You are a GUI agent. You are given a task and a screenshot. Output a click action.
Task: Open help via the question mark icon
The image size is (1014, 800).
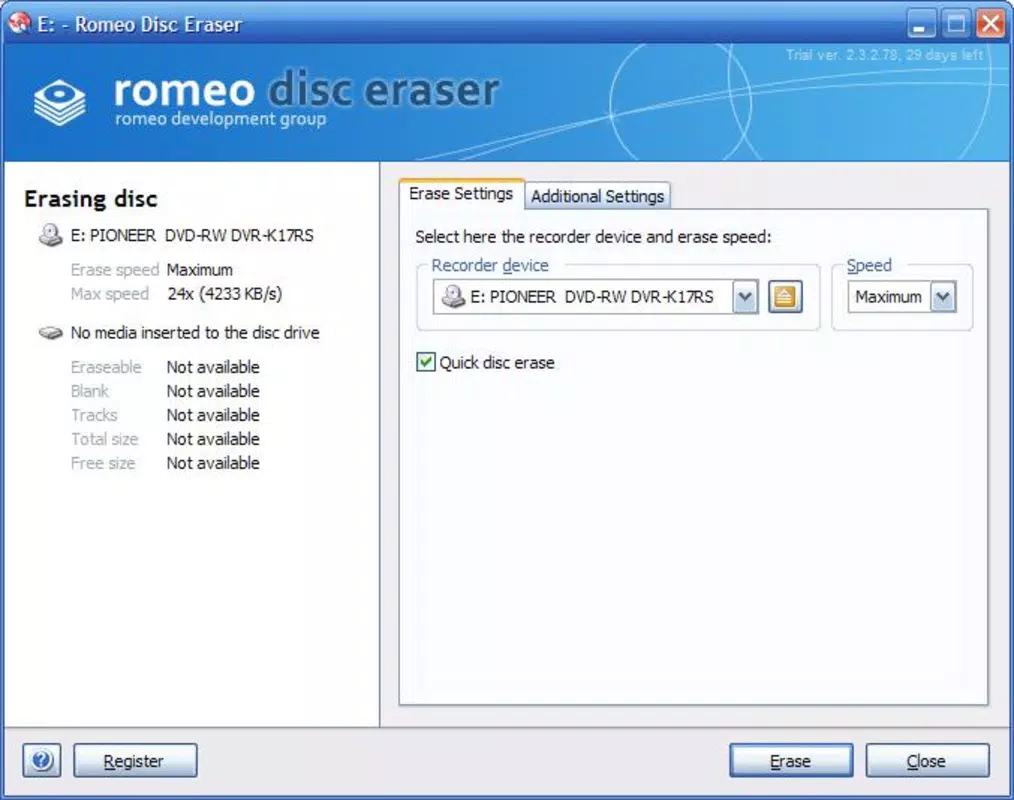coord(42,760)
